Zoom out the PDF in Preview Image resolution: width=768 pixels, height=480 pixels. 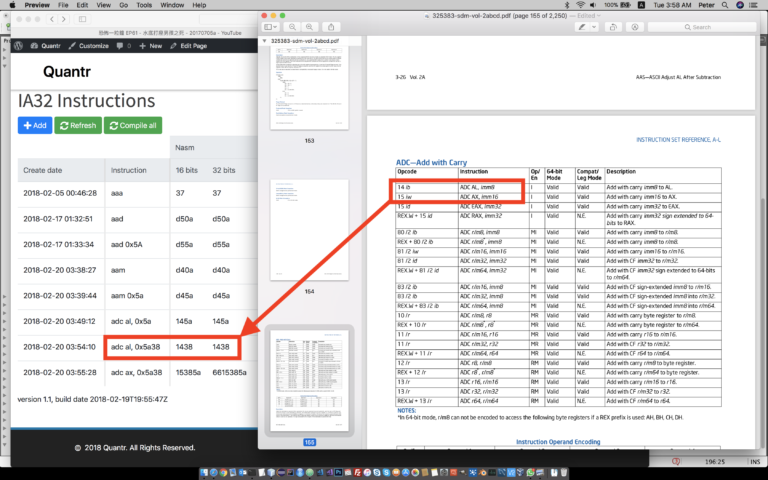click(x=292, y=27)
